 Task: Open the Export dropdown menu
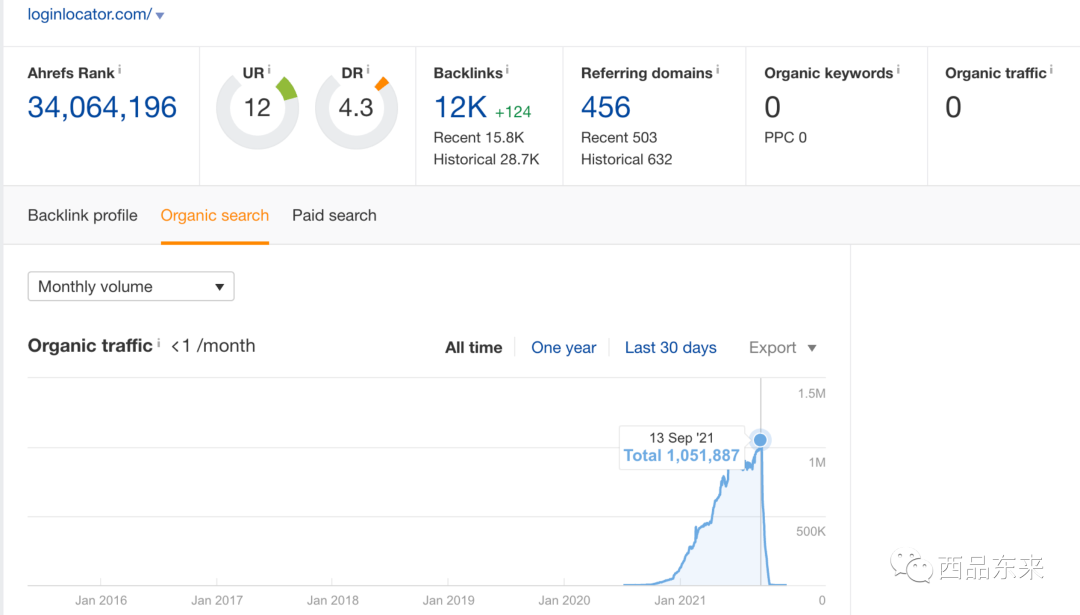click(x=782, y=348)
